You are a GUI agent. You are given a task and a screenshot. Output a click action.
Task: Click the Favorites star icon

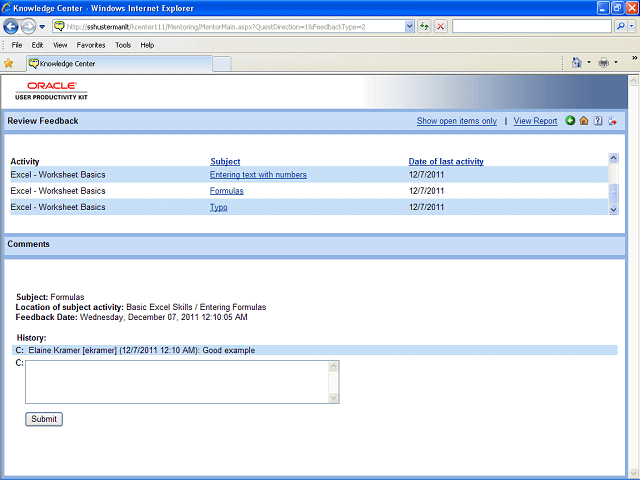[9, 63]
